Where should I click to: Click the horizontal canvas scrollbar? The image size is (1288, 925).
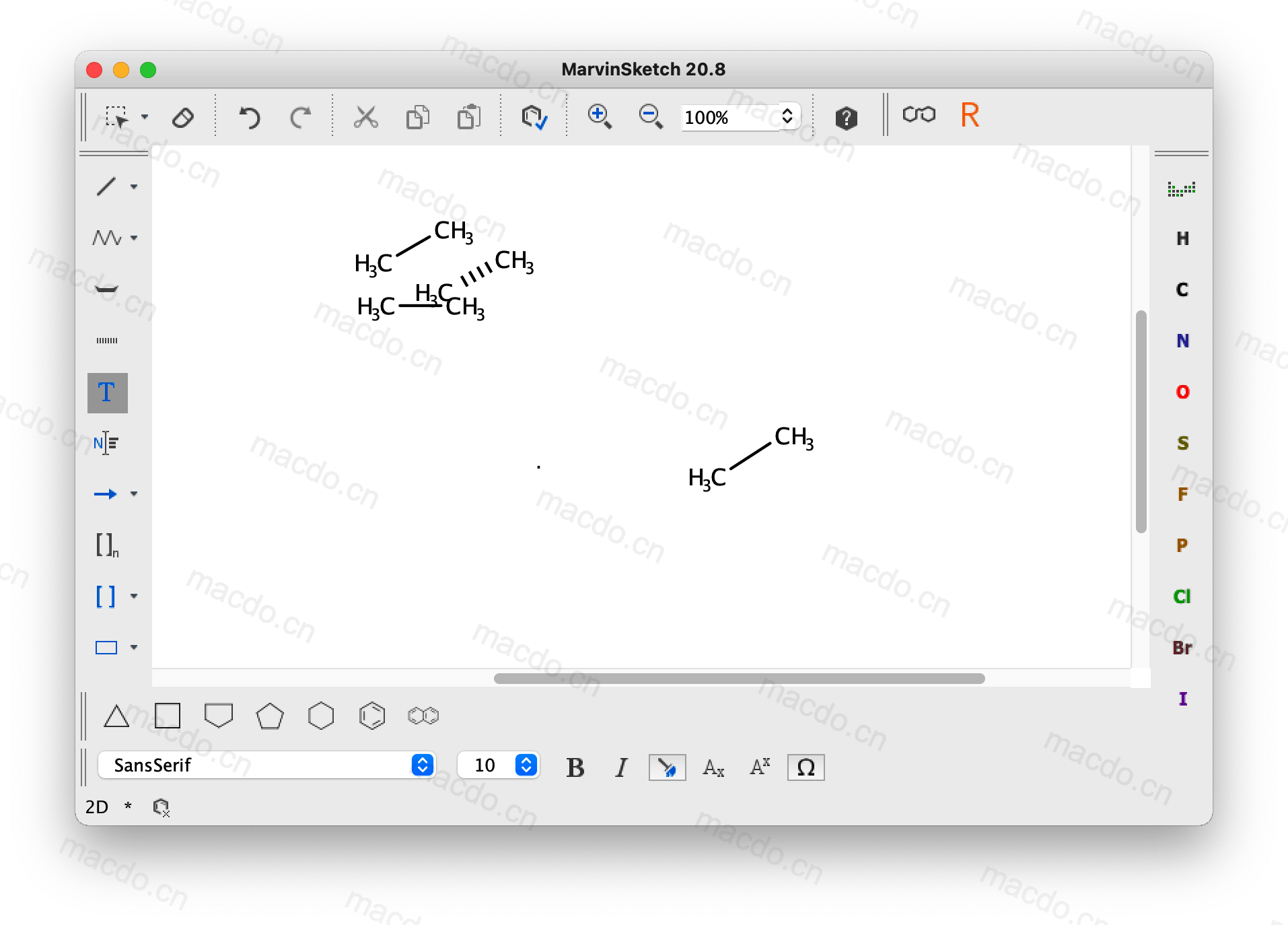739,678
